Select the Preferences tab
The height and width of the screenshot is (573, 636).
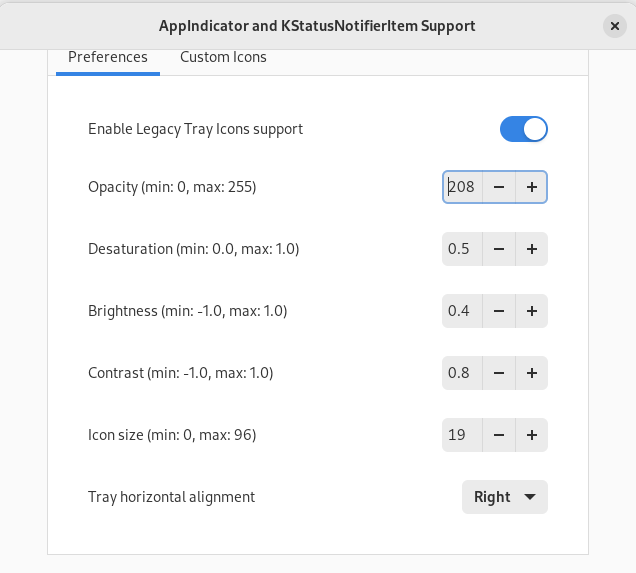(x=108, y=57)
